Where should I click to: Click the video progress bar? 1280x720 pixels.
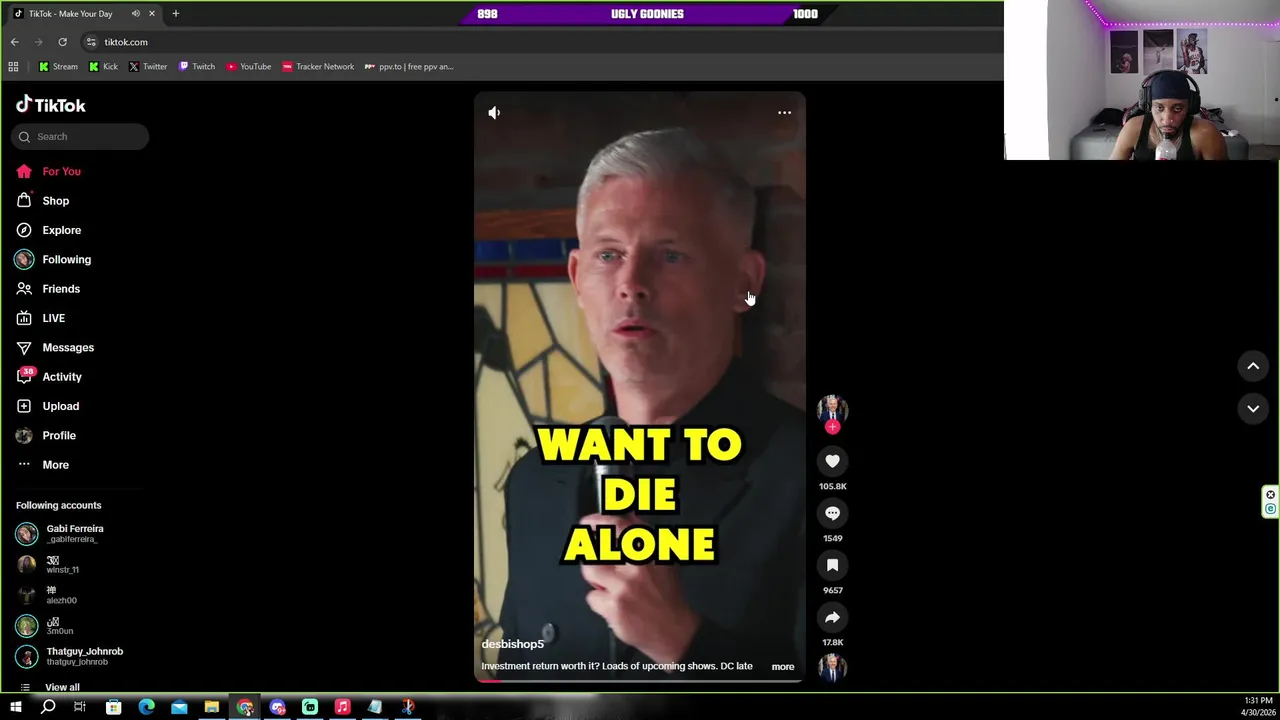coord(639,681)
